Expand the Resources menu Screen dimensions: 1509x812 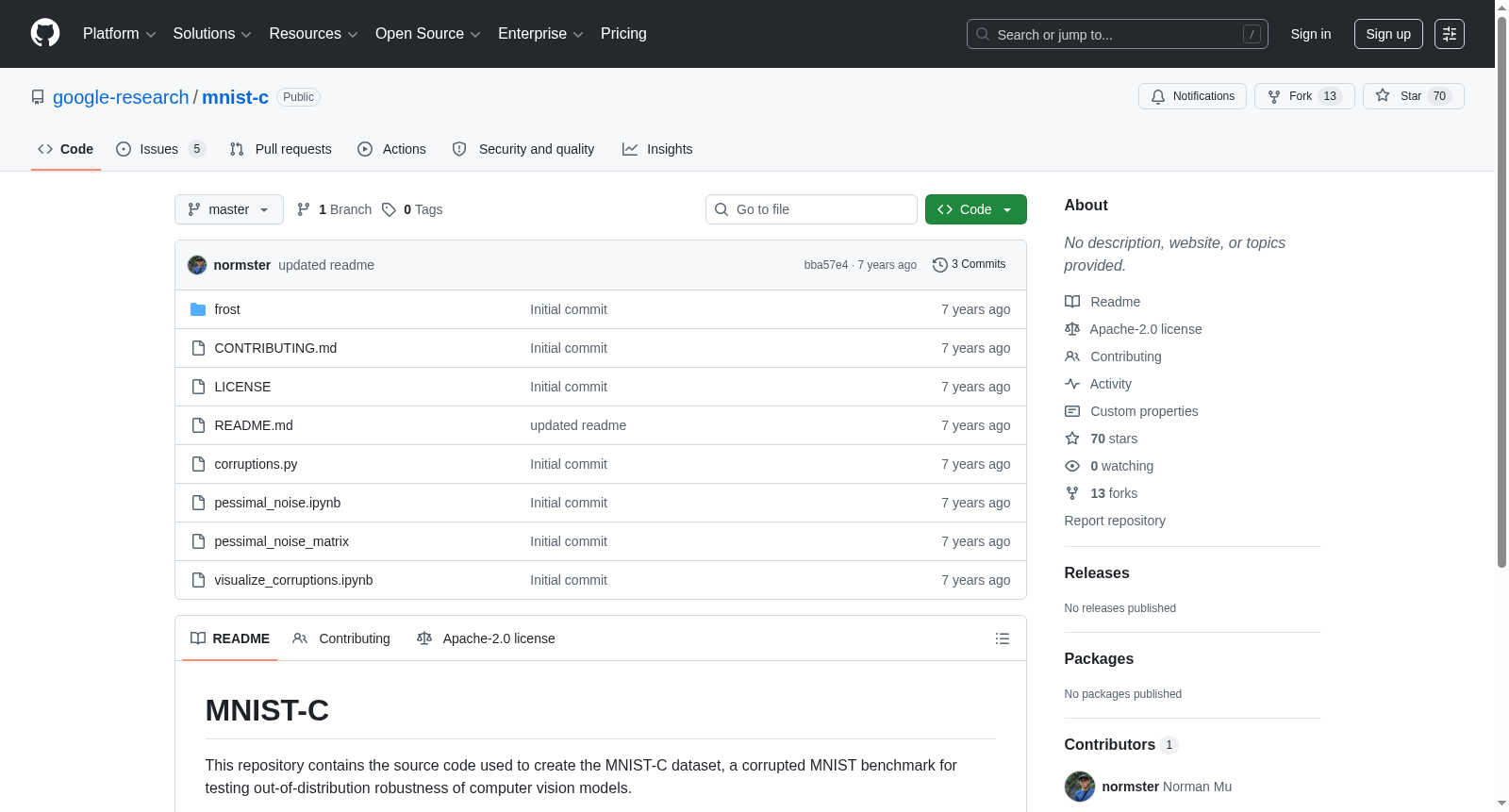tap(313, 34)
